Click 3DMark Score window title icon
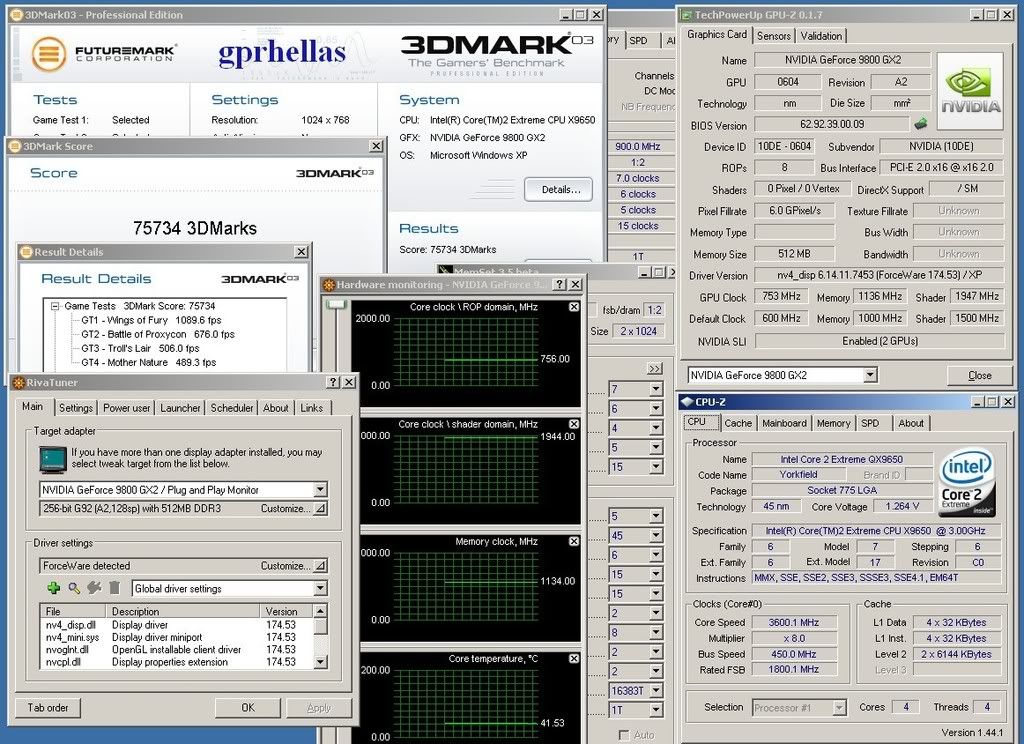Viewport: 1024px width, 744px height. point(15,146)
